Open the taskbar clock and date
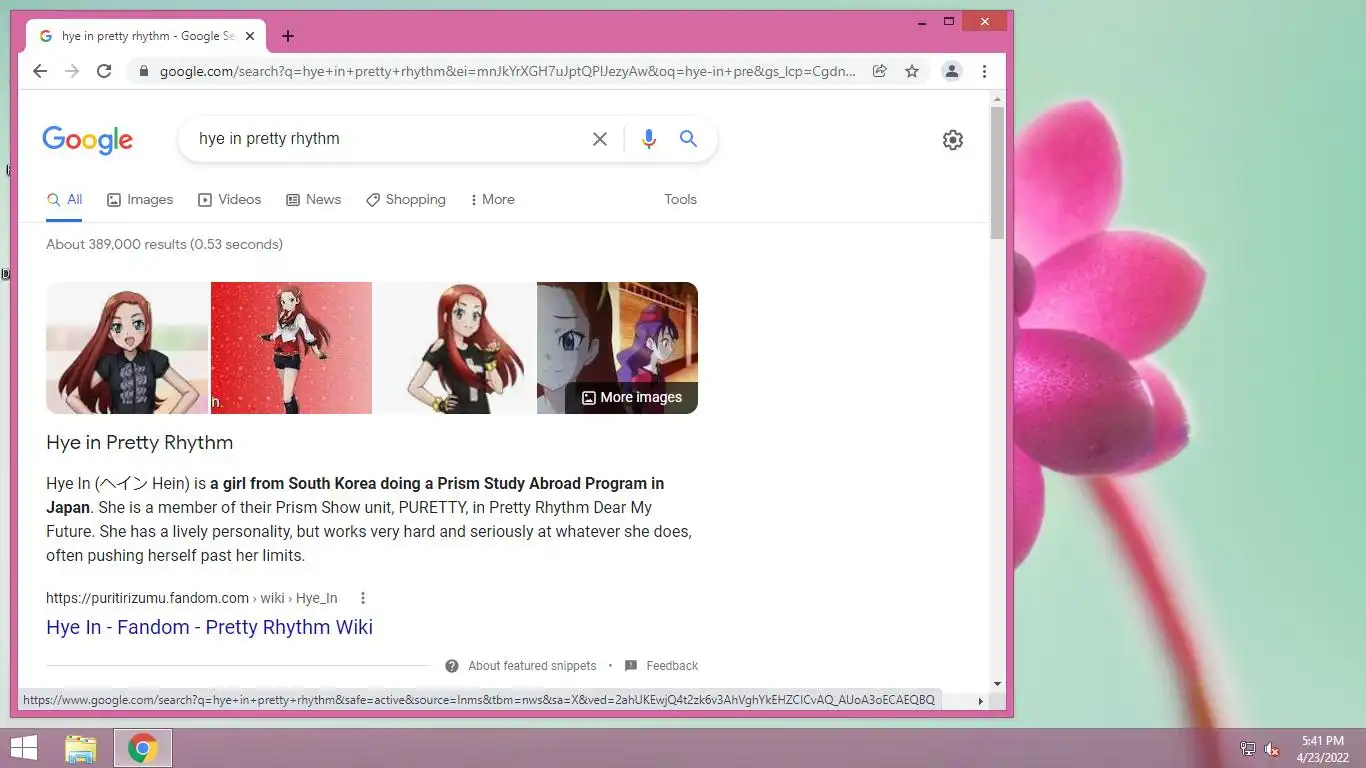The width and height of the screenshot is (1366, 768). pyautogui.click(x=1322, y=749)
